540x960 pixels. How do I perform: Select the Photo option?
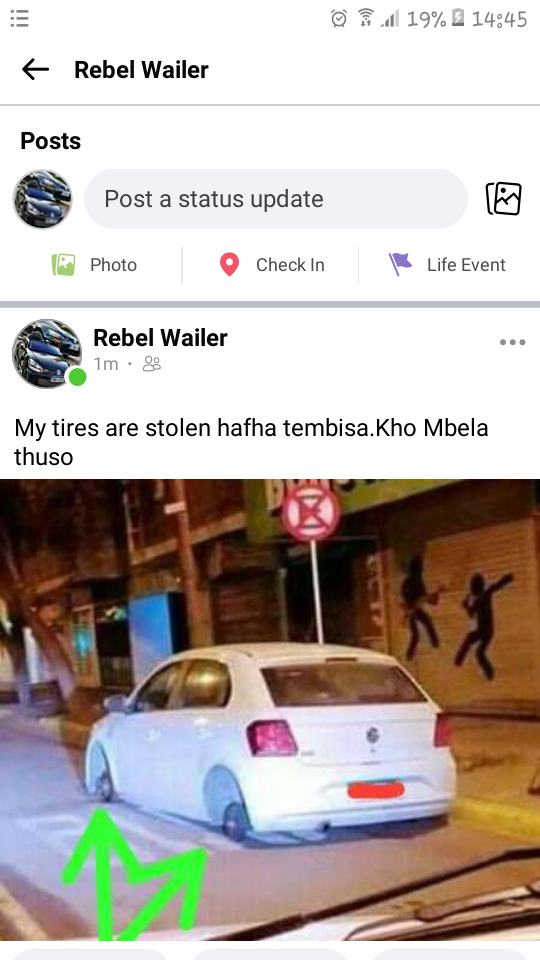coord(94,265)
